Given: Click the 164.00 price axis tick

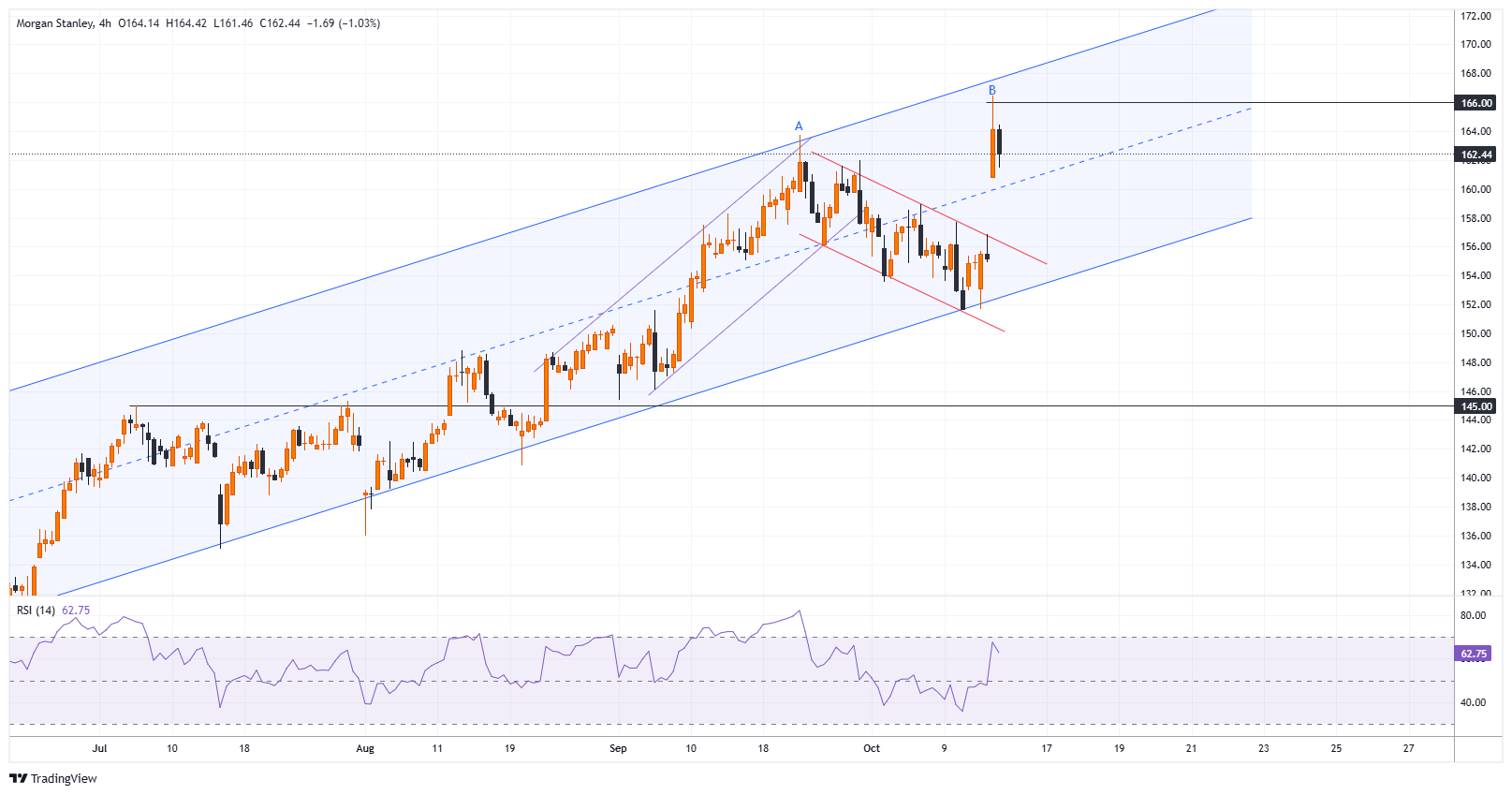Looking at the screenshot, I should [x=1476, y=131].
